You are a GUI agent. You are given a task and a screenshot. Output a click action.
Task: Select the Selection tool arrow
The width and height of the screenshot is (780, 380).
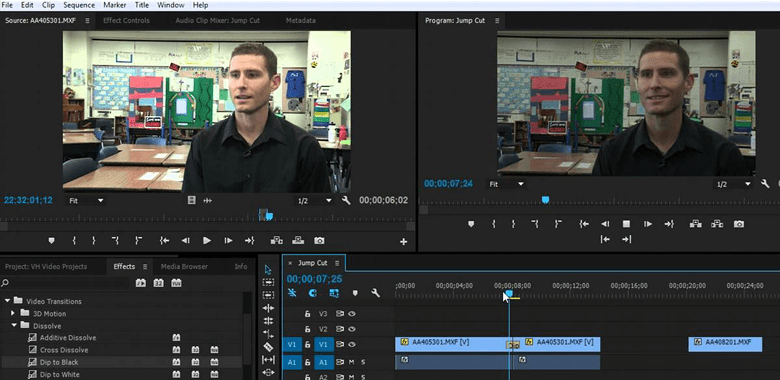268,270
